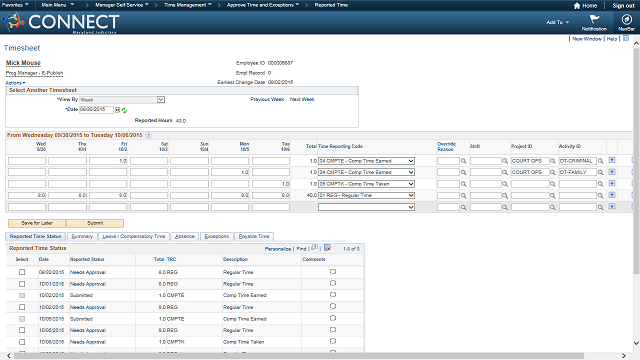640x360 pixels.
Task: Open the Payable Time tab
Action: pyautogui.click(x=254, y=236)
